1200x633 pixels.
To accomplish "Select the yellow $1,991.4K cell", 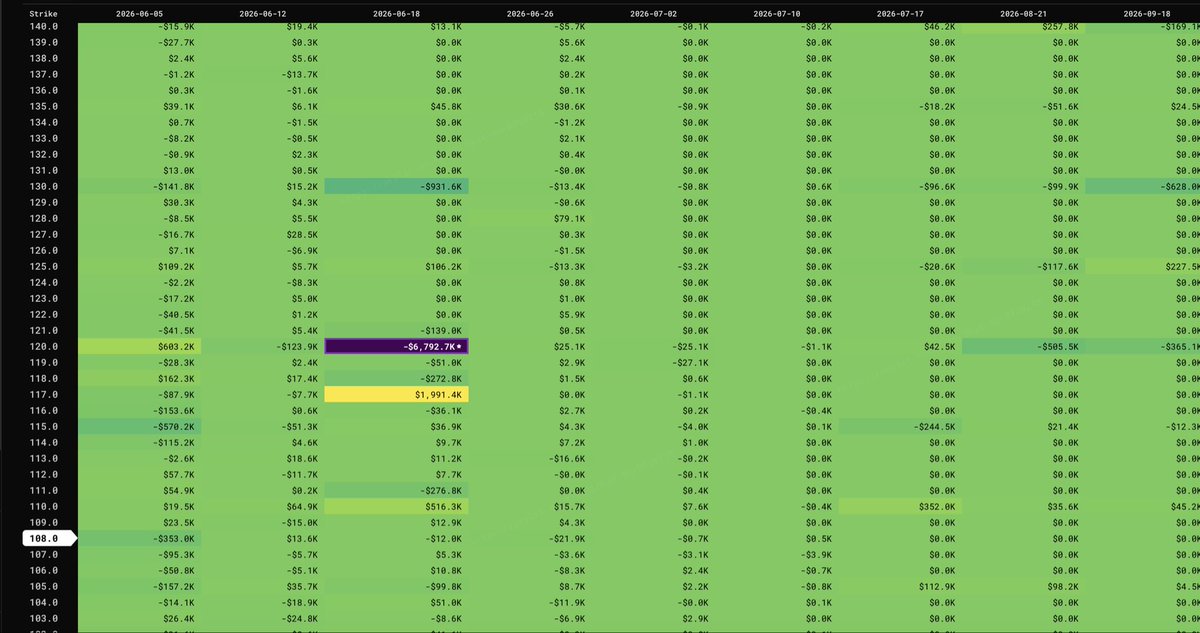I will [x=397, y=394].
